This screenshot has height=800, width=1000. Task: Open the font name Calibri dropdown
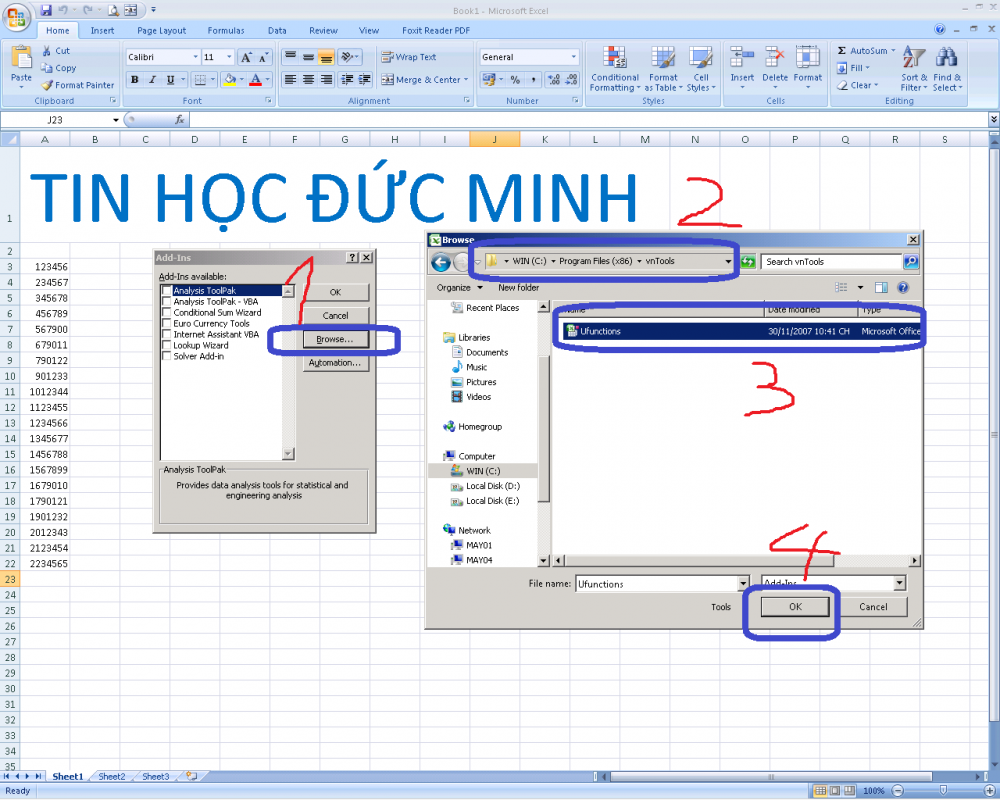click(195, 57)
